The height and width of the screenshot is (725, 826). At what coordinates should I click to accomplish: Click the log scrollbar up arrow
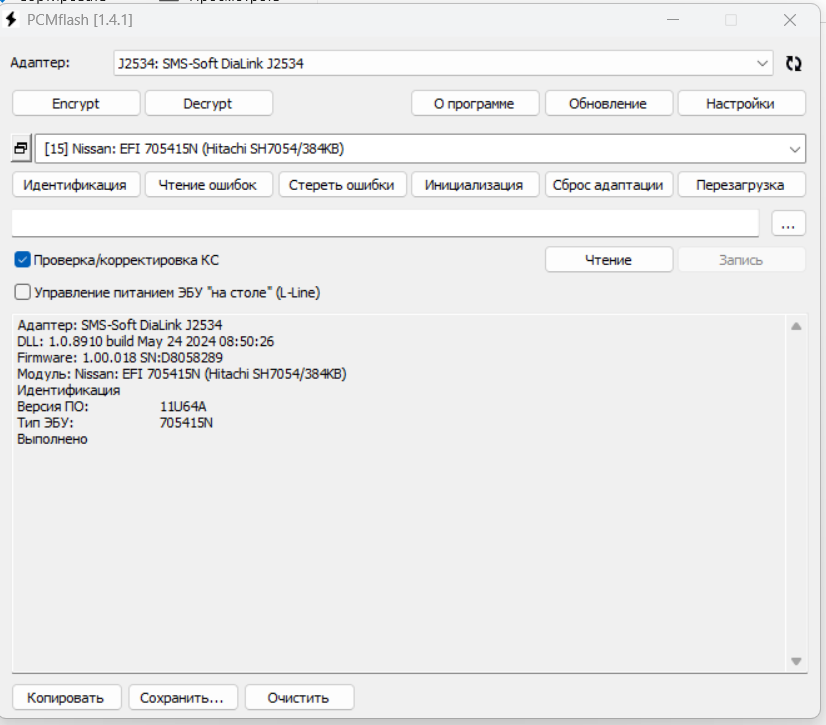796,327
